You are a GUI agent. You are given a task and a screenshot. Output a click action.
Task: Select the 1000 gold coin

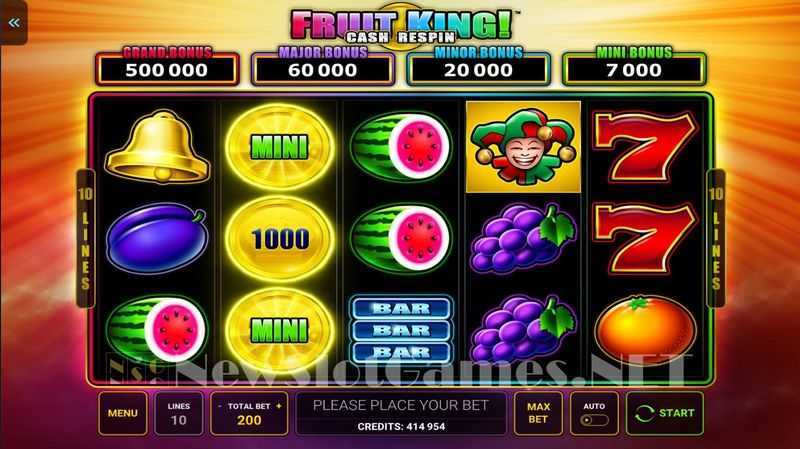pyautogui.click(x=280, y=239)
